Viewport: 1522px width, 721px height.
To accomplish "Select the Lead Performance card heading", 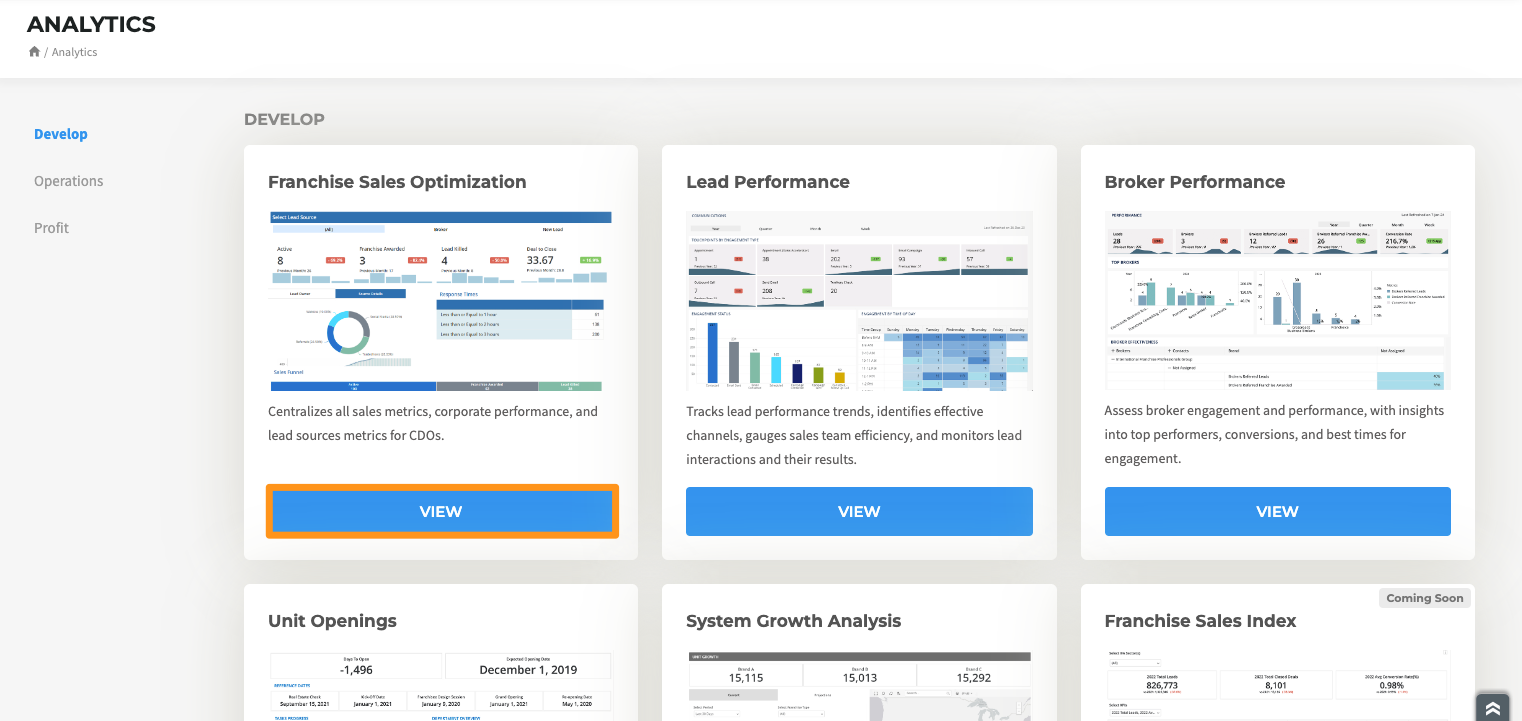I will pos(768,182).
